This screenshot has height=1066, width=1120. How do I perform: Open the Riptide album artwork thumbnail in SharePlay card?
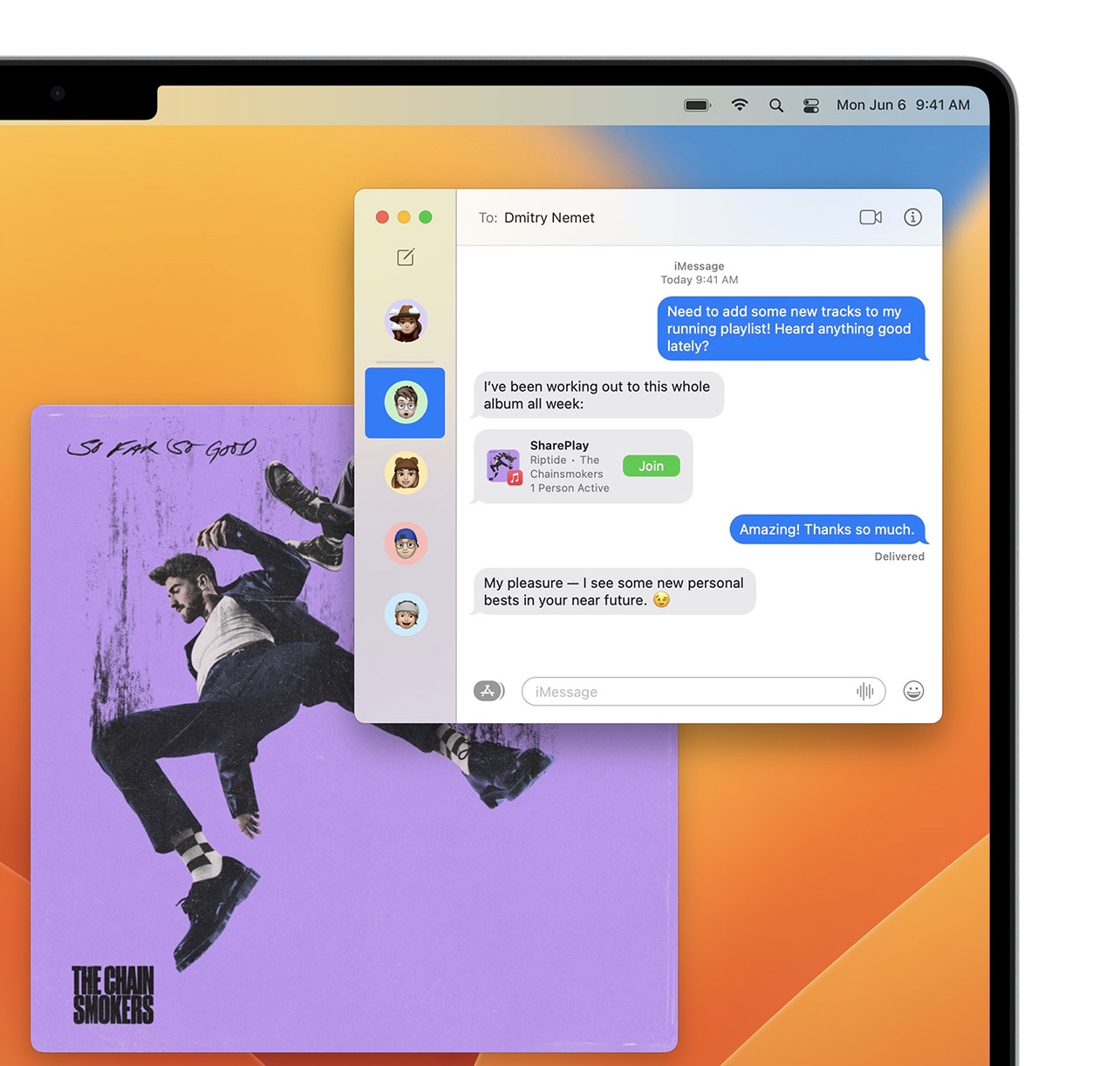pyautogui.click(x=504, y=467)
